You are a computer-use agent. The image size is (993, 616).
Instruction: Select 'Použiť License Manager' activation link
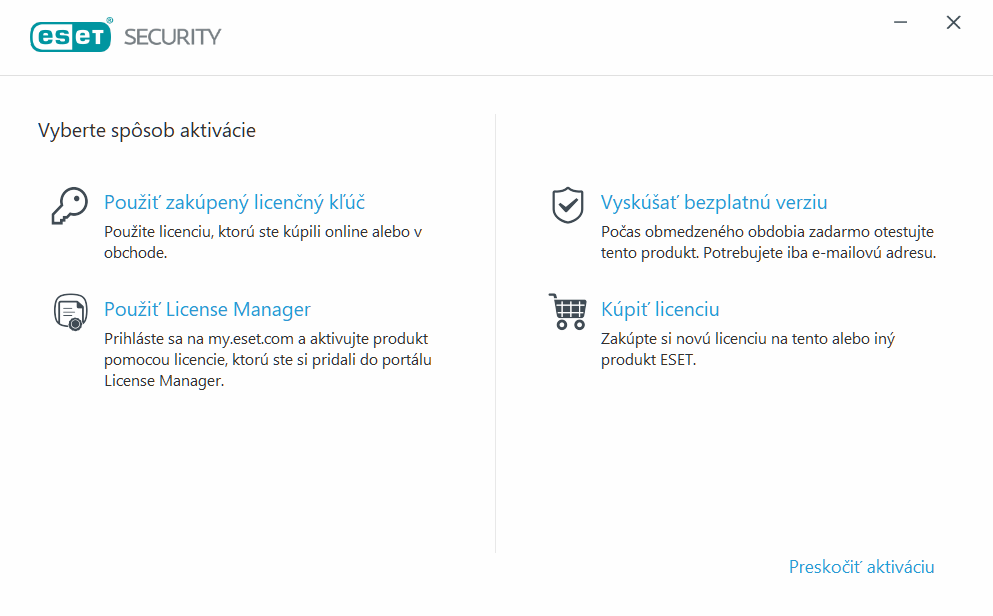pos(207,310)
